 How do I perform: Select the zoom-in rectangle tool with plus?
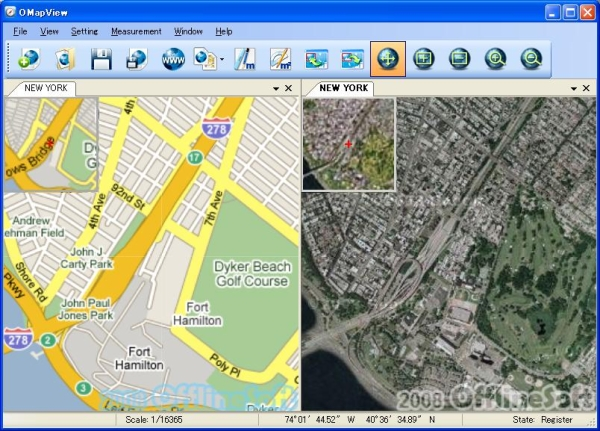tap(424, 59)
